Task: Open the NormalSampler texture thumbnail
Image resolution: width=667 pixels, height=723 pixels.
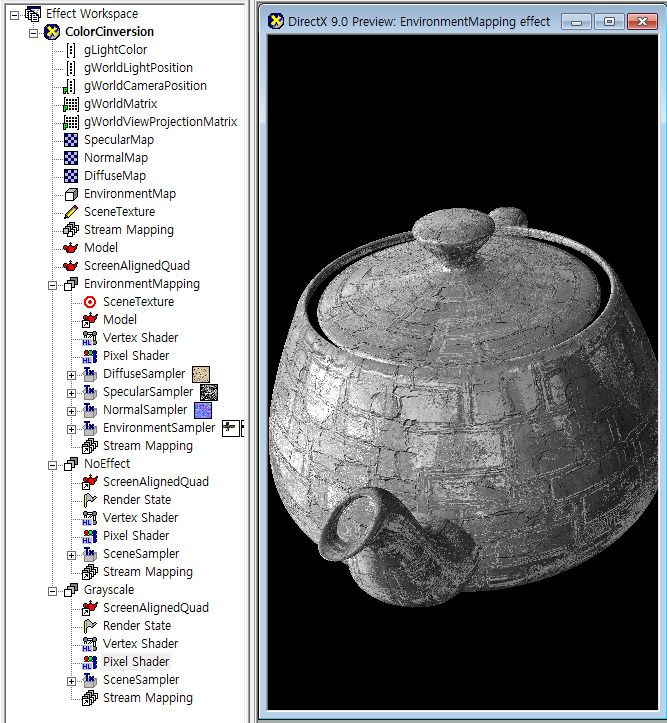Action: click(x=203, y=410)
